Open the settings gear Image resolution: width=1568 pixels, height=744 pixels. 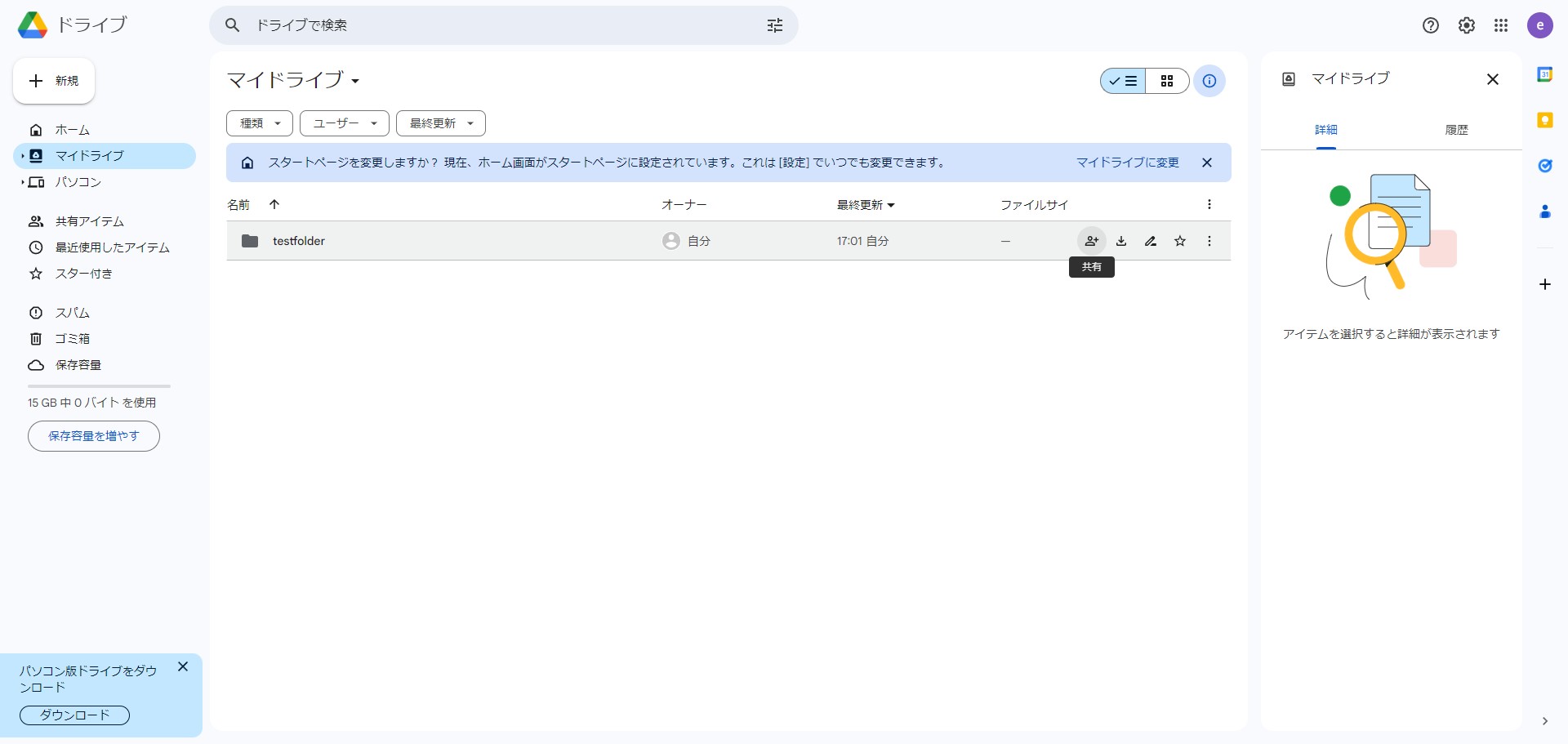point(1467,25)
